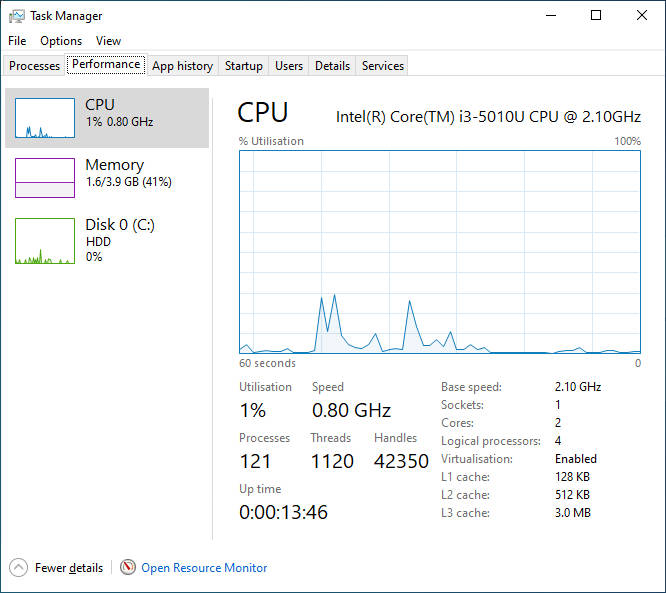Click the Task Manager title bar icon
This screenshot has width=666, height=593.
(x=16, y=16)
